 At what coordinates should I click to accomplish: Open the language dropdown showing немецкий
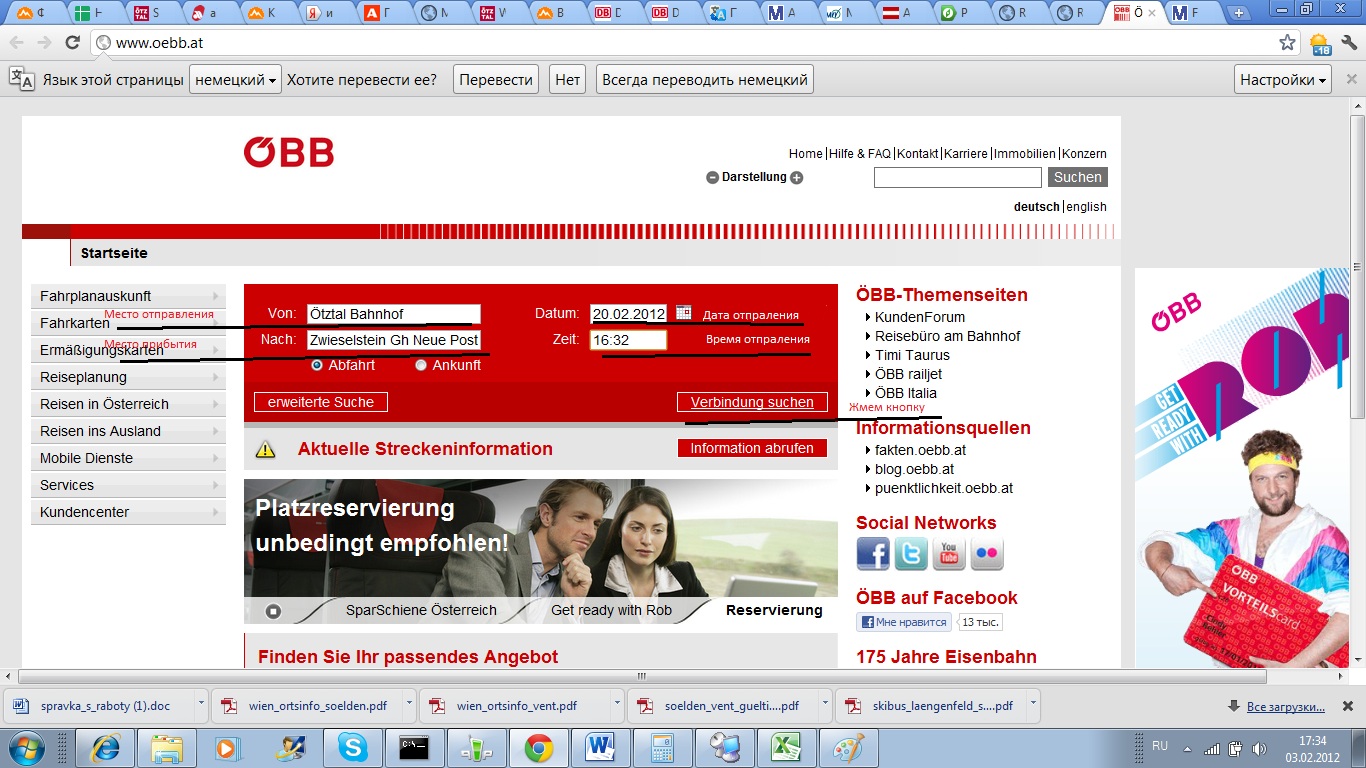(x=235, y=80)
